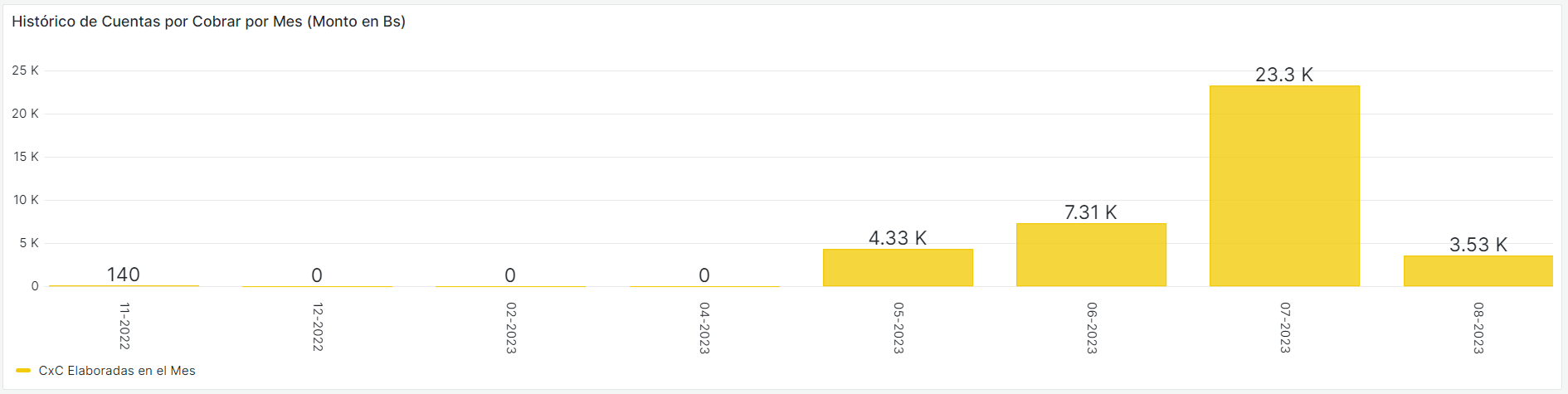Click the 08-2023 yellow bar
1568x394 pixels.
pos(1478,271)
